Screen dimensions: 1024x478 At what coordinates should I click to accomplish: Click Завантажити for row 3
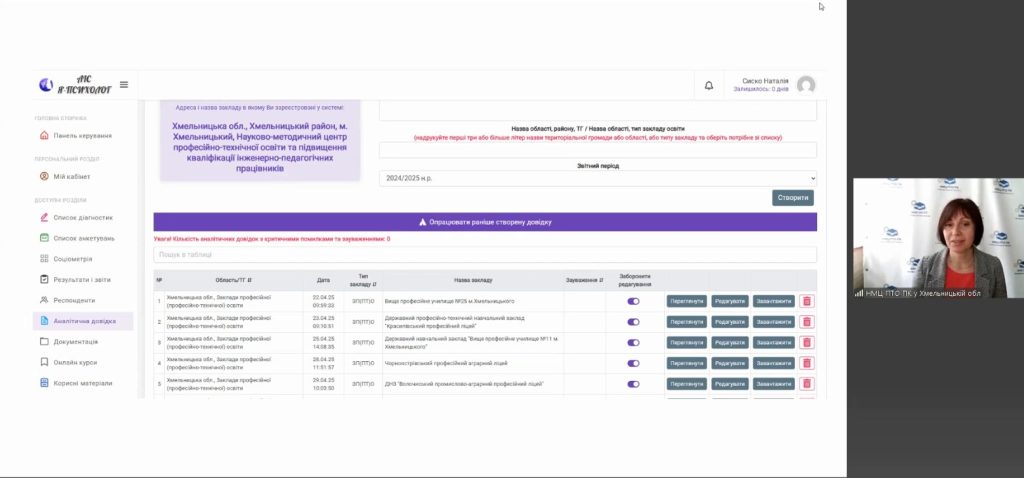coord(774,342)
